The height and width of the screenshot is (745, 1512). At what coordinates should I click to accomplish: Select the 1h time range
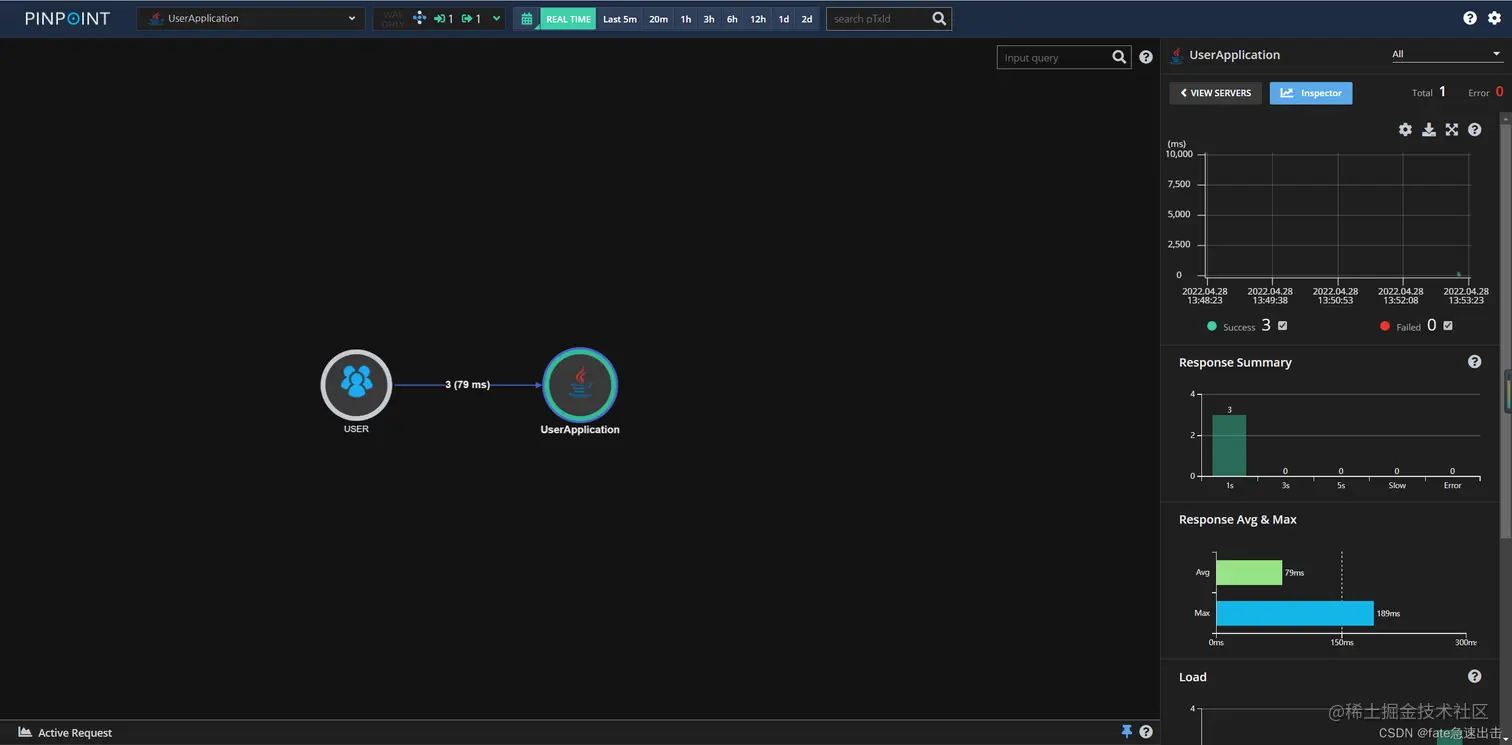686,19
